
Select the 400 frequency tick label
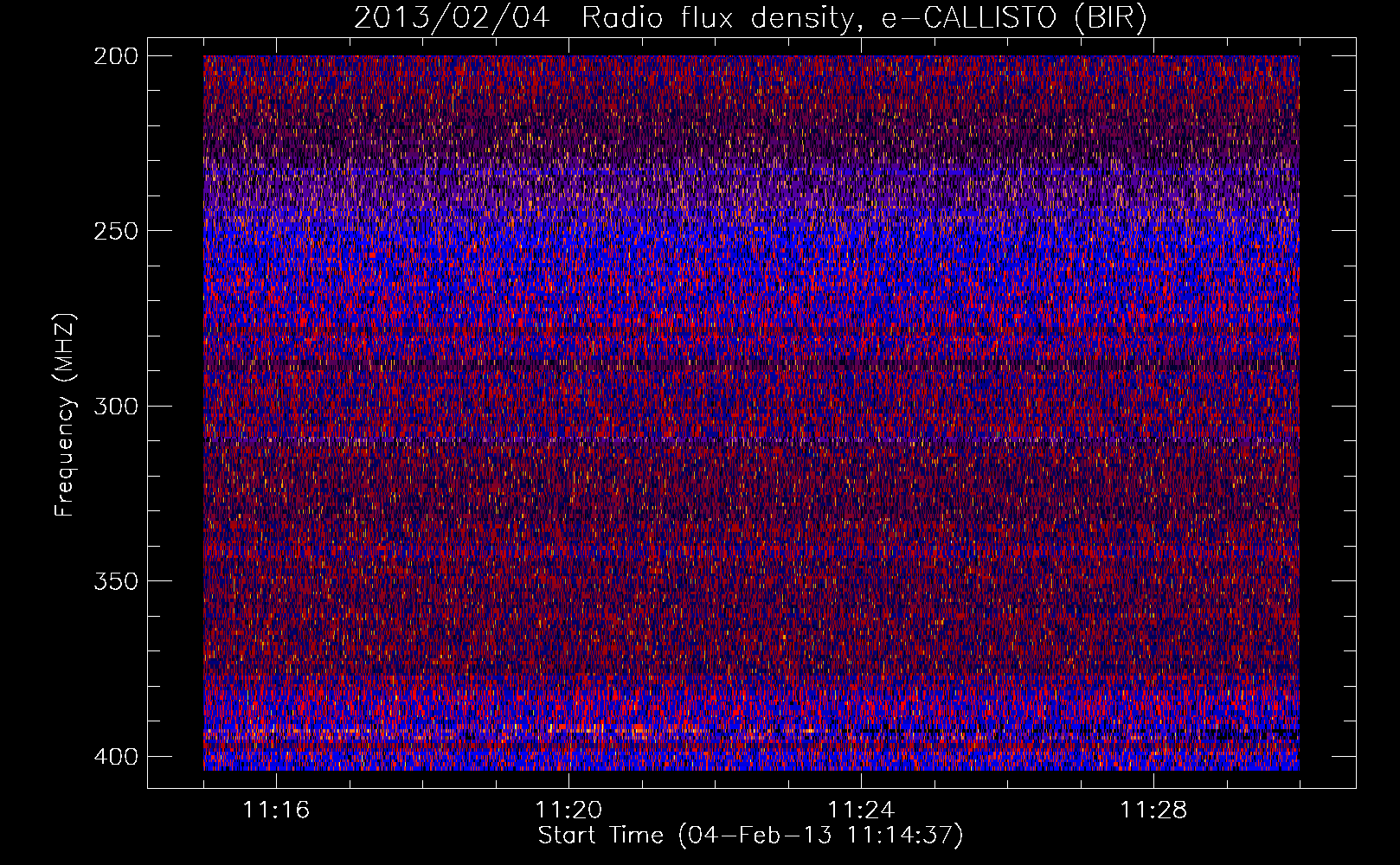coord(115,757)
